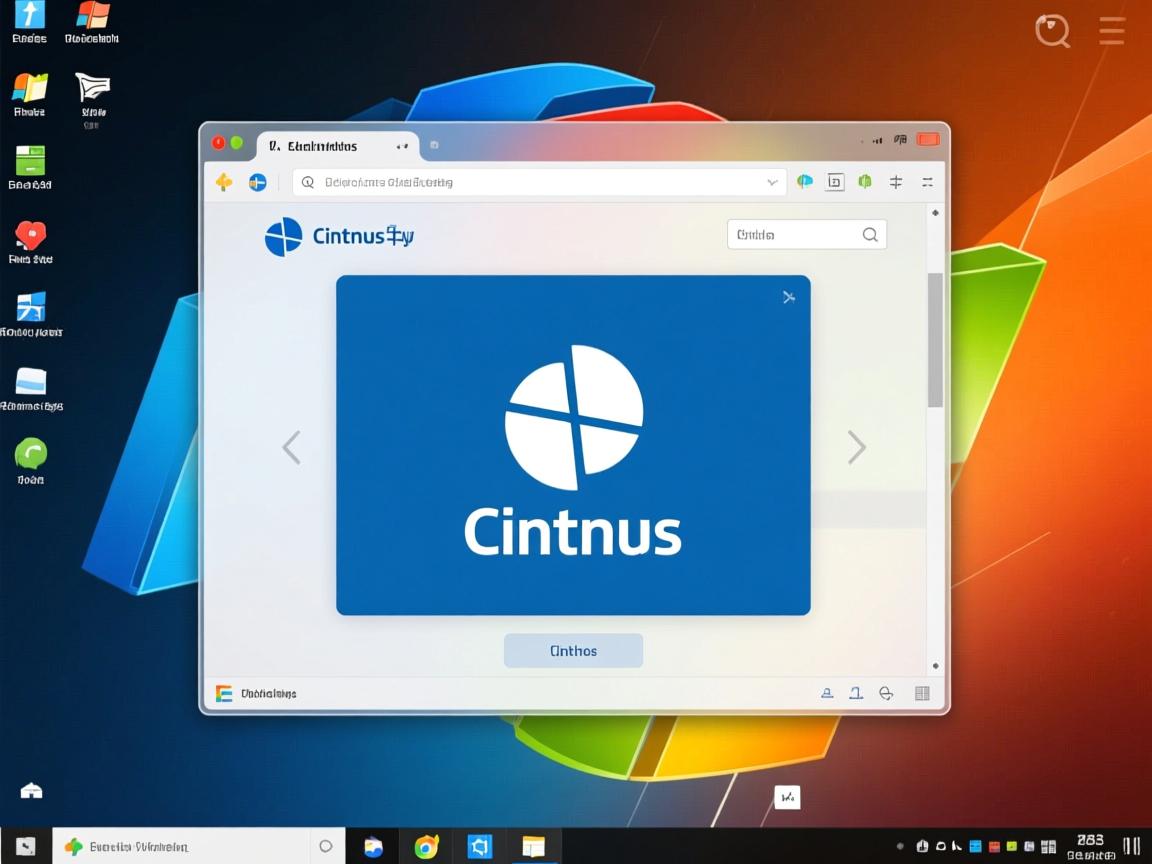Click the vertical scrollbar thumb in browser

pos(935,340)
